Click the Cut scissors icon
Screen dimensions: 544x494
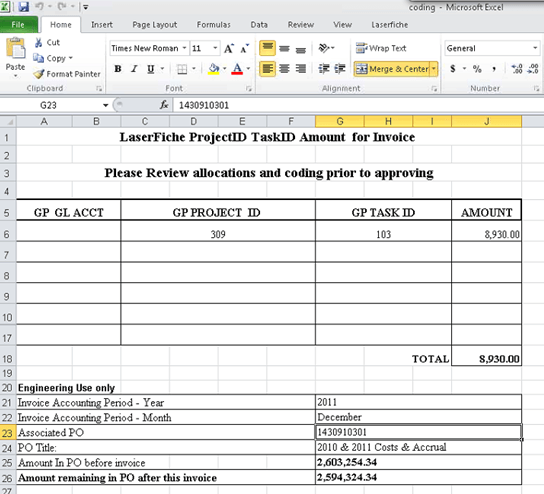click(39, 43)
